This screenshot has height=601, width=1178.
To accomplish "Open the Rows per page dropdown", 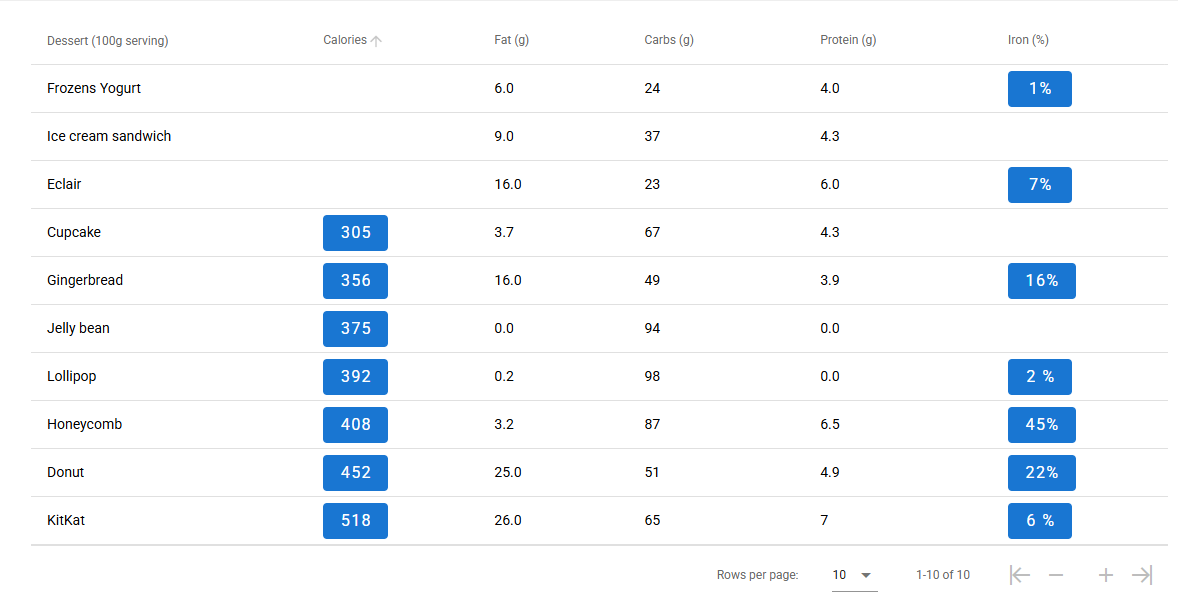I will (x=854, y=575).
